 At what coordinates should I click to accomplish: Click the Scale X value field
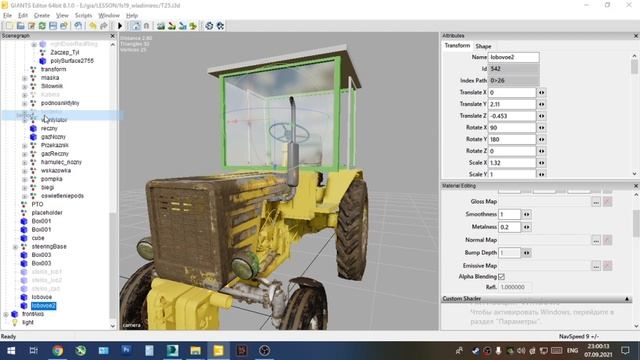point(512,163)
